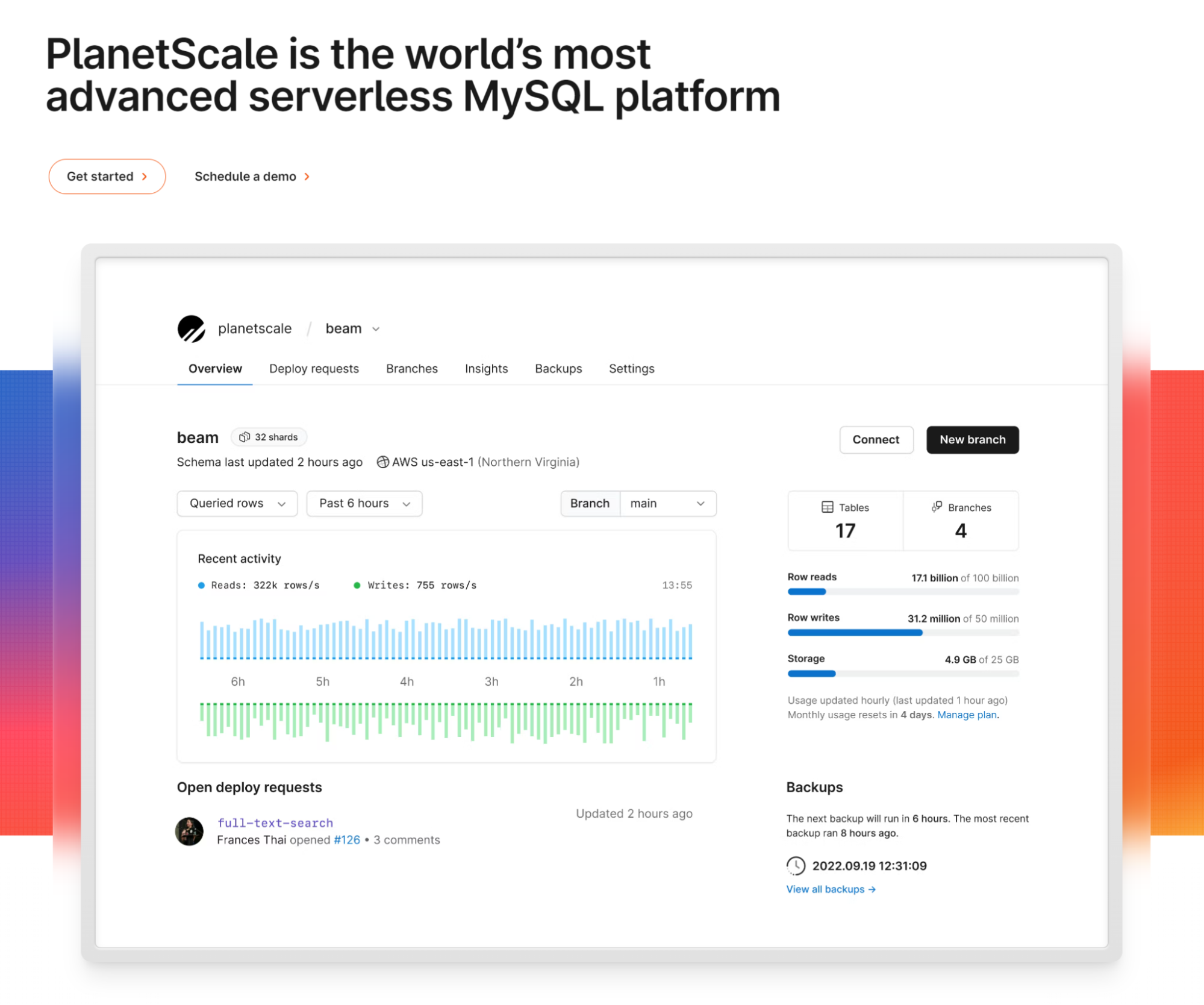Click the 13:55 time label in Recent activity
Screen dimensions: 1204x1005
677,585
